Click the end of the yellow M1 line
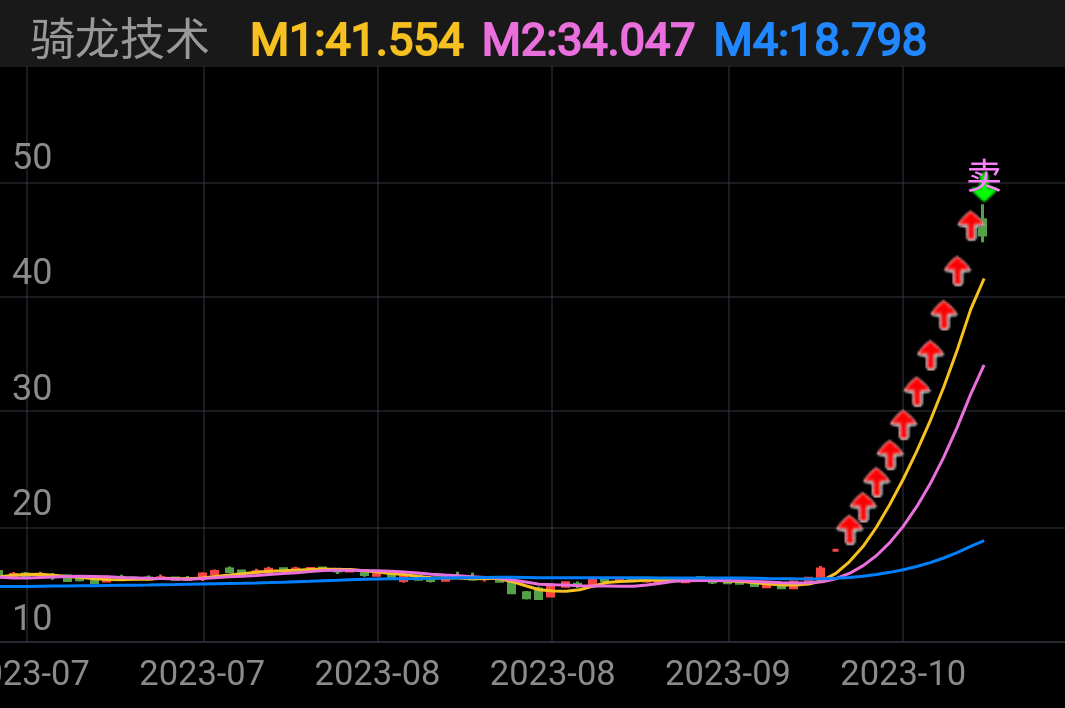1065x708 pixels. 984,280
